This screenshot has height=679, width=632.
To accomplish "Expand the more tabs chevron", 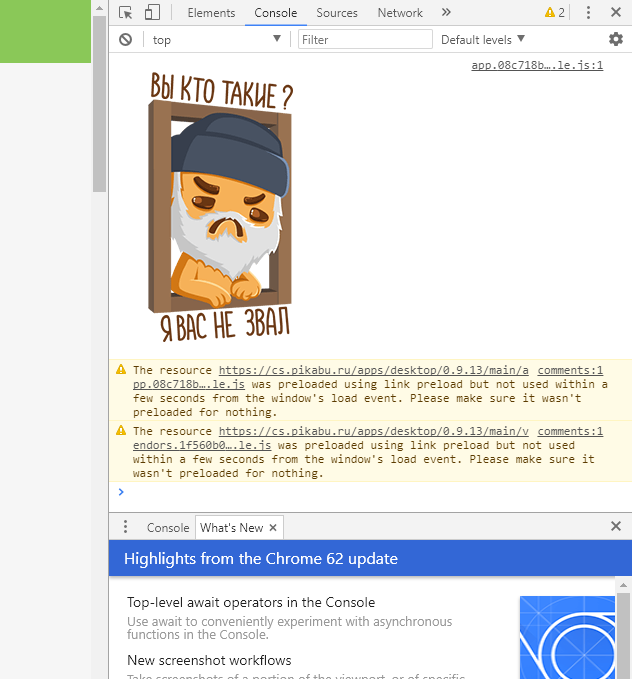I will pyautogui.click(x=446, y=13).
